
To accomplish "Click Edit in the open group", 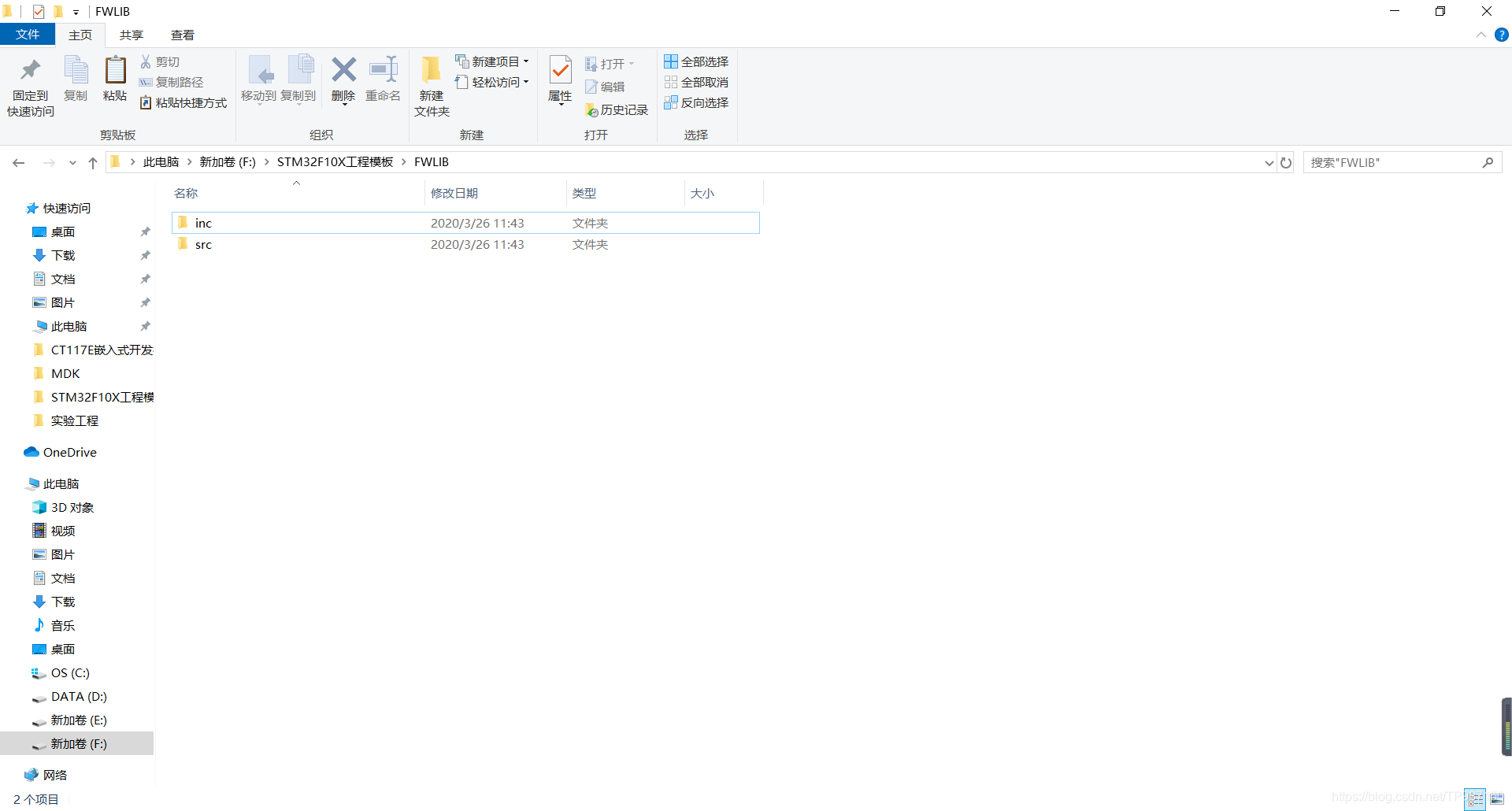I will (605, 87).
